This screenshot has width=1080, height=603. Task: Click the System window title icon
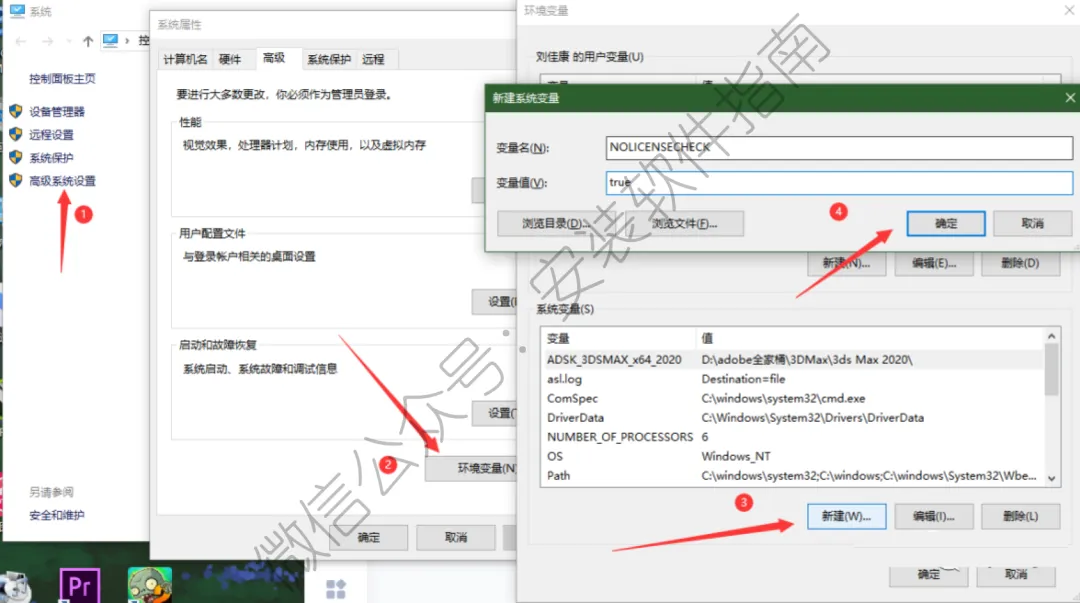click(x=17, y=10)
